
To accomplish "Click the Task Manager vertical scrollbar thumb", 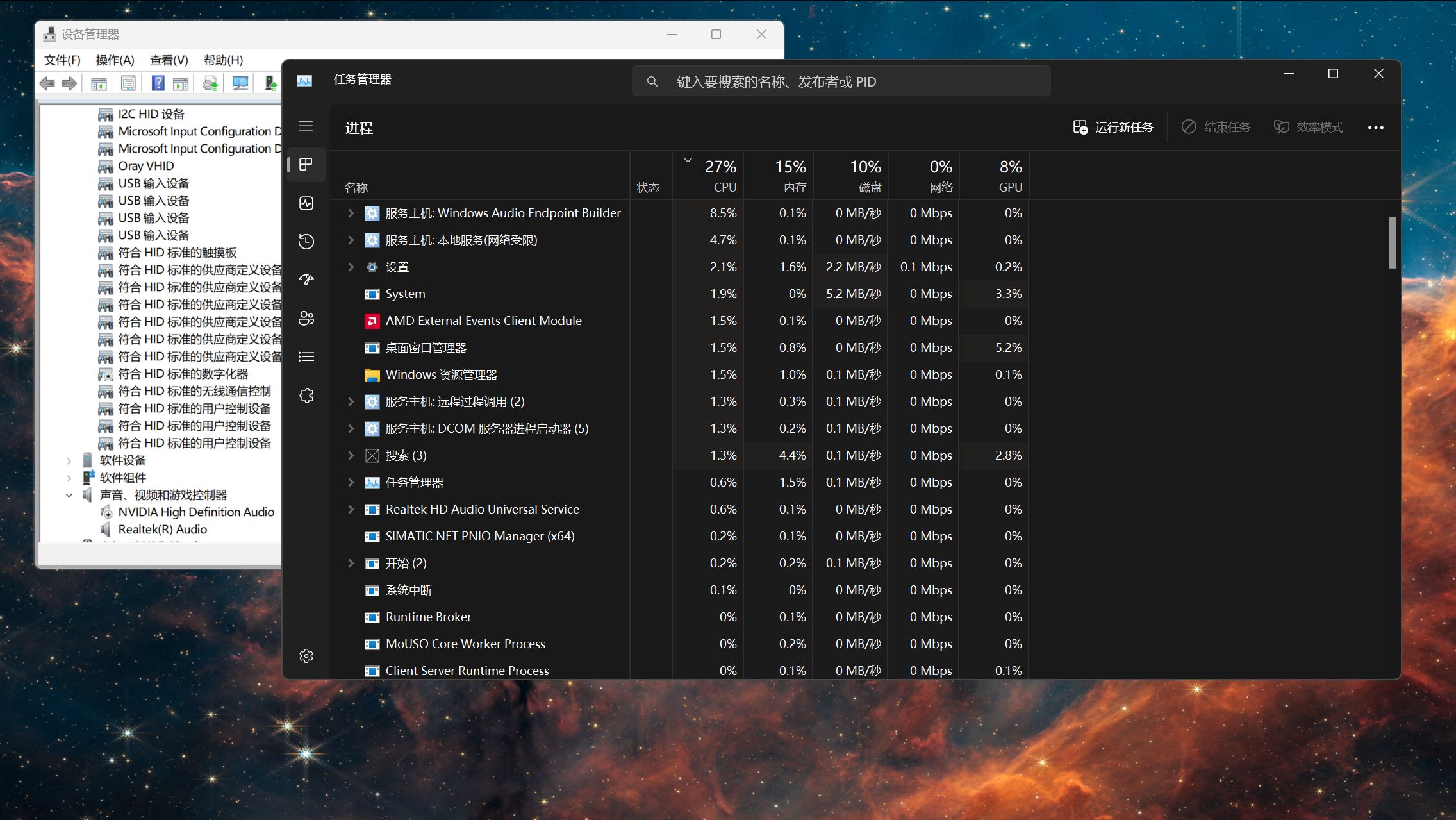I will 1392,242.
